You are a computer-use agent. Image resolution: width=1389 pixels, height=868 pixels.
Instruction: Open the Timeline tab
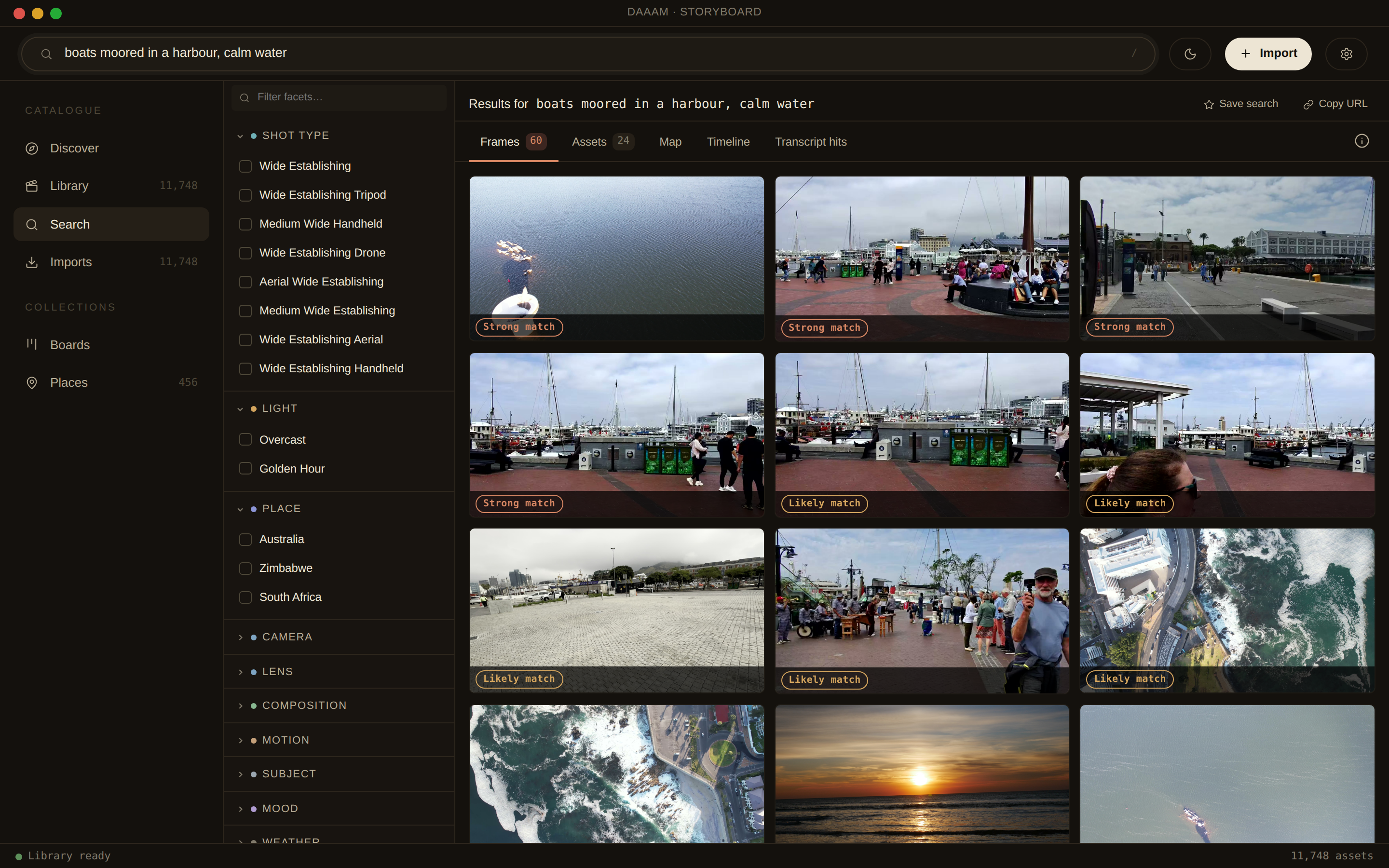click(728, 142)
